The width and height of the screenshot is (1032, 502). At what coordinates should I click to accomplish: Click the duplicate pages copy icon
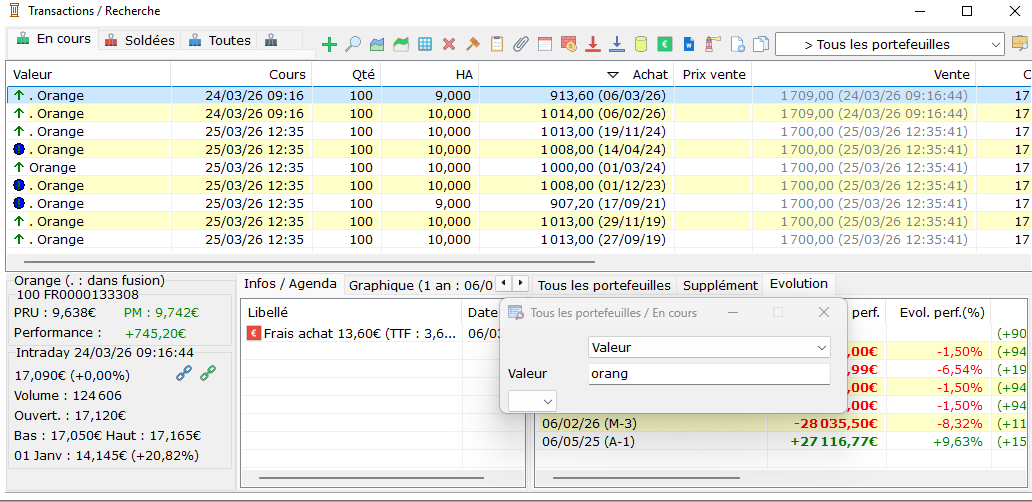tap(761, 45)
